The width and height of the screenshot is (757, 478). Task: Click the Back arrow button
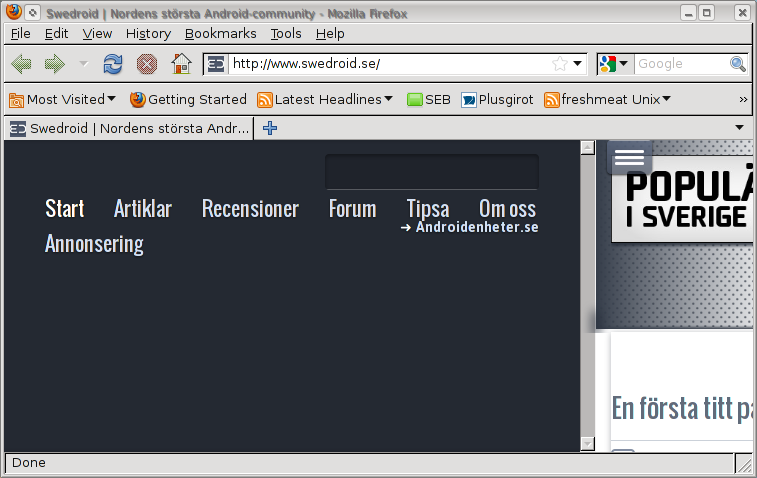(x=21, y=64)
